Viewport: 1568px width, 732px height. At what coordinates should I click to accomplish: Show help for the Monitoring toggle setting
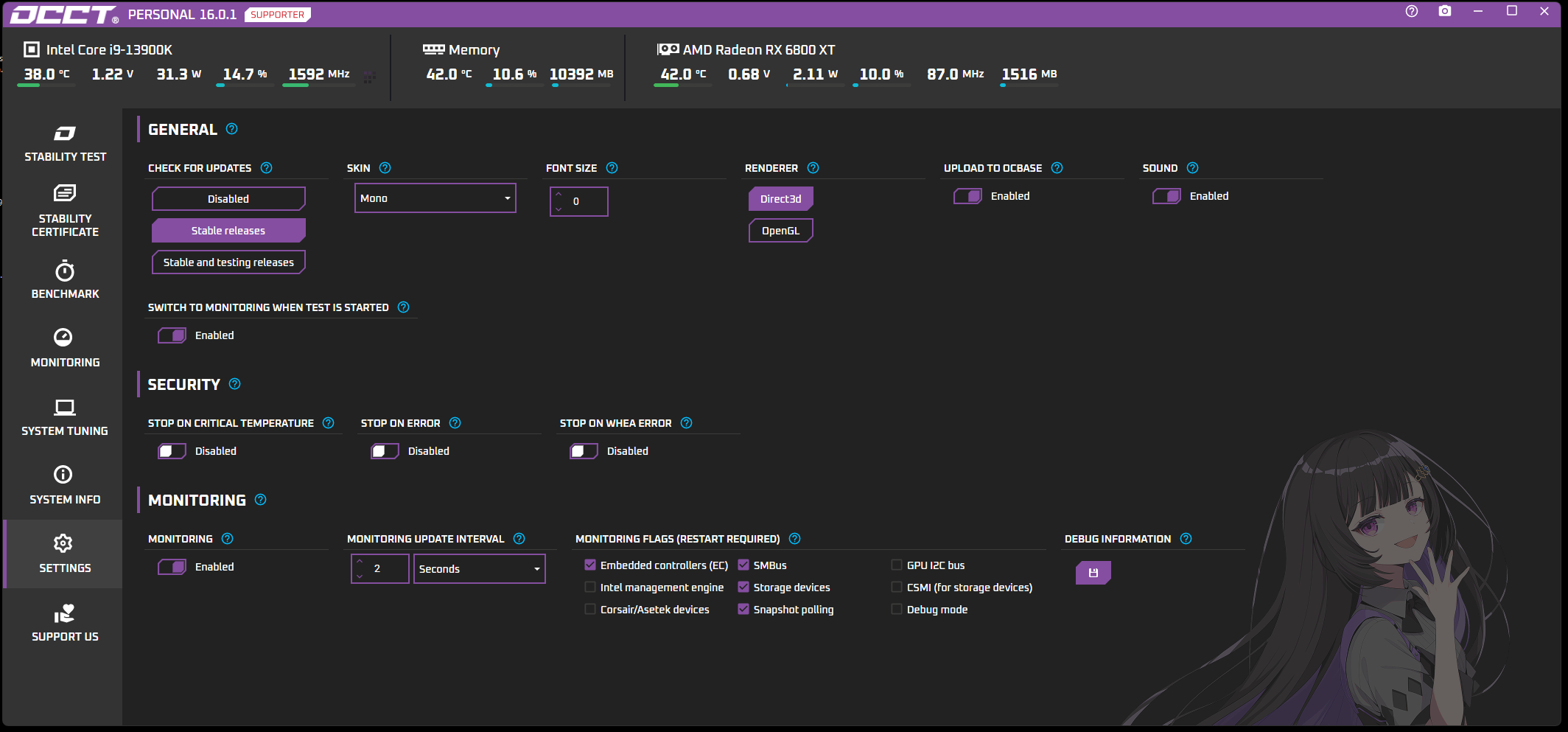pos(227,539)
